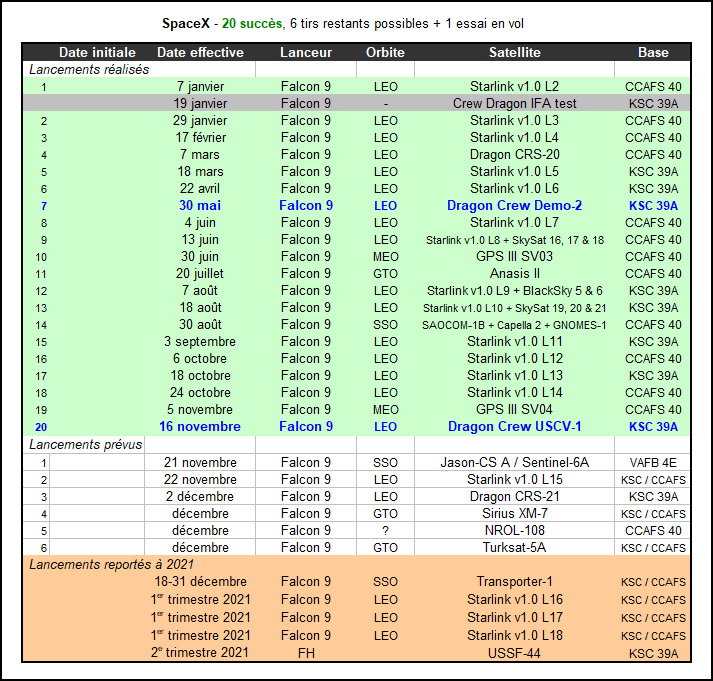
Task: Click the 'Date initiale' column header
Action: [x=97, y=52]
